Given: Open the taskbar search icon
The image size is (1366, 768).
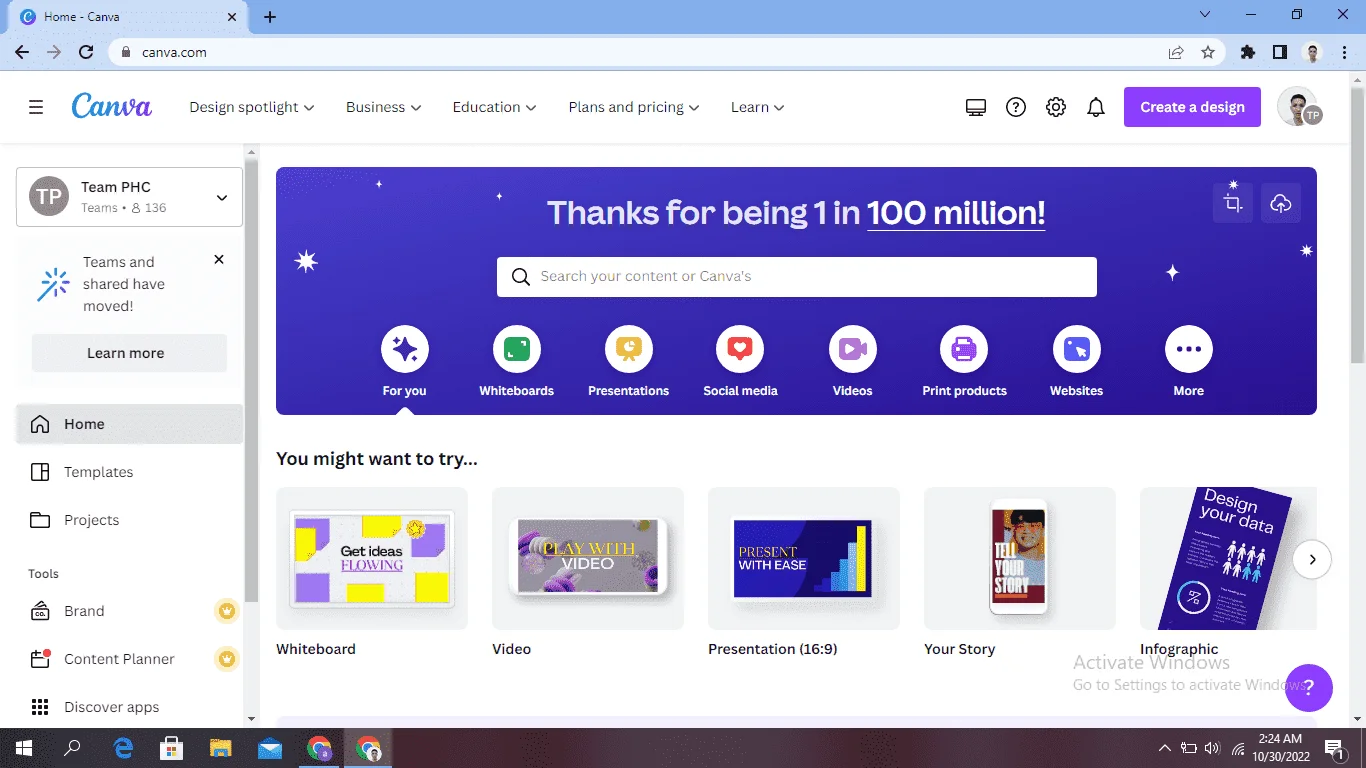Looking at the screenshot, I should [x=72, y=748].
